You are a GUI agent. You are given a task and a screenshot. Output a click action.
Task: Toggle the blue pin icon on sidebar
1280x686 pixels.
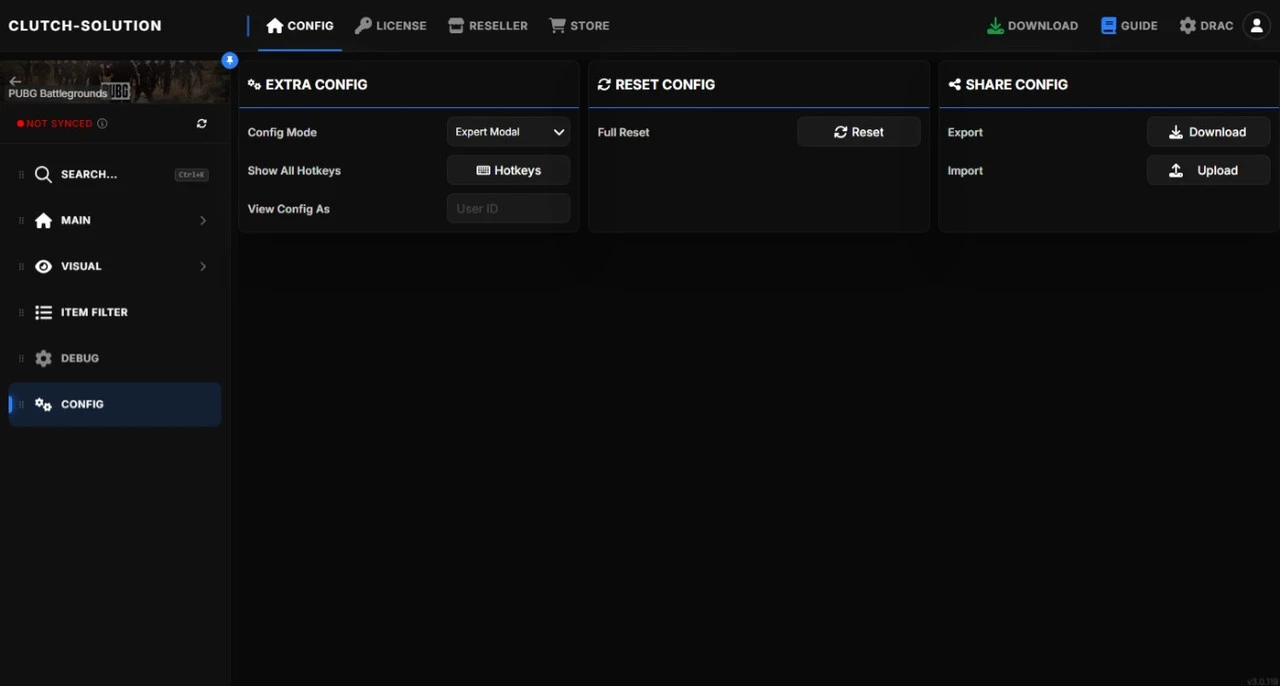[x=230, y=60]
